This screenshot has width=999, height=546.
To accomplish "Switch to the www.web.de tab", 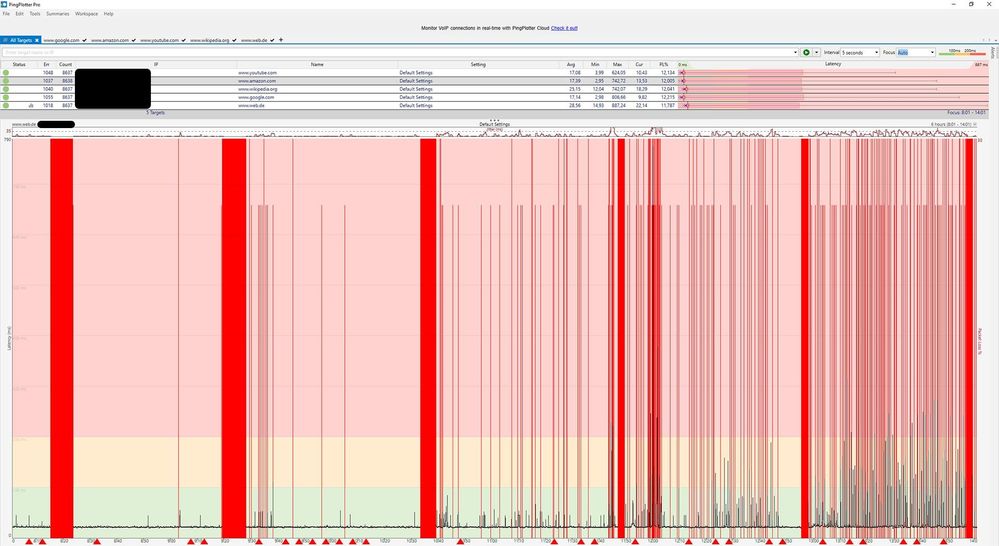I will [x=254, y=40].
